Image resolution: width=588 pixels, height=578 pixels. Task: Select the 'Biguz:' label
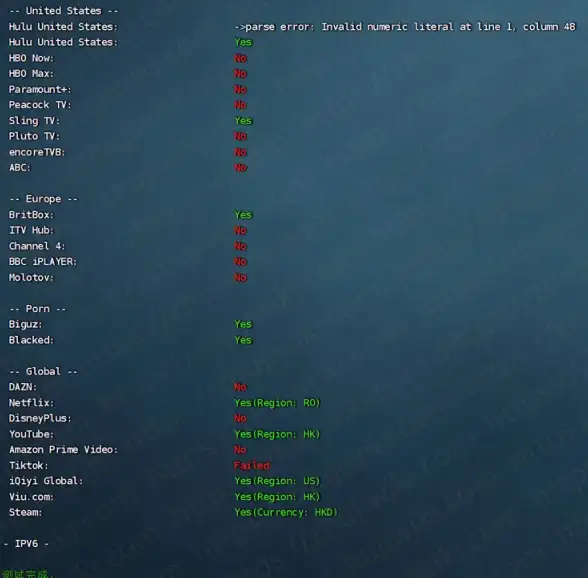click(x=26, y=324)
